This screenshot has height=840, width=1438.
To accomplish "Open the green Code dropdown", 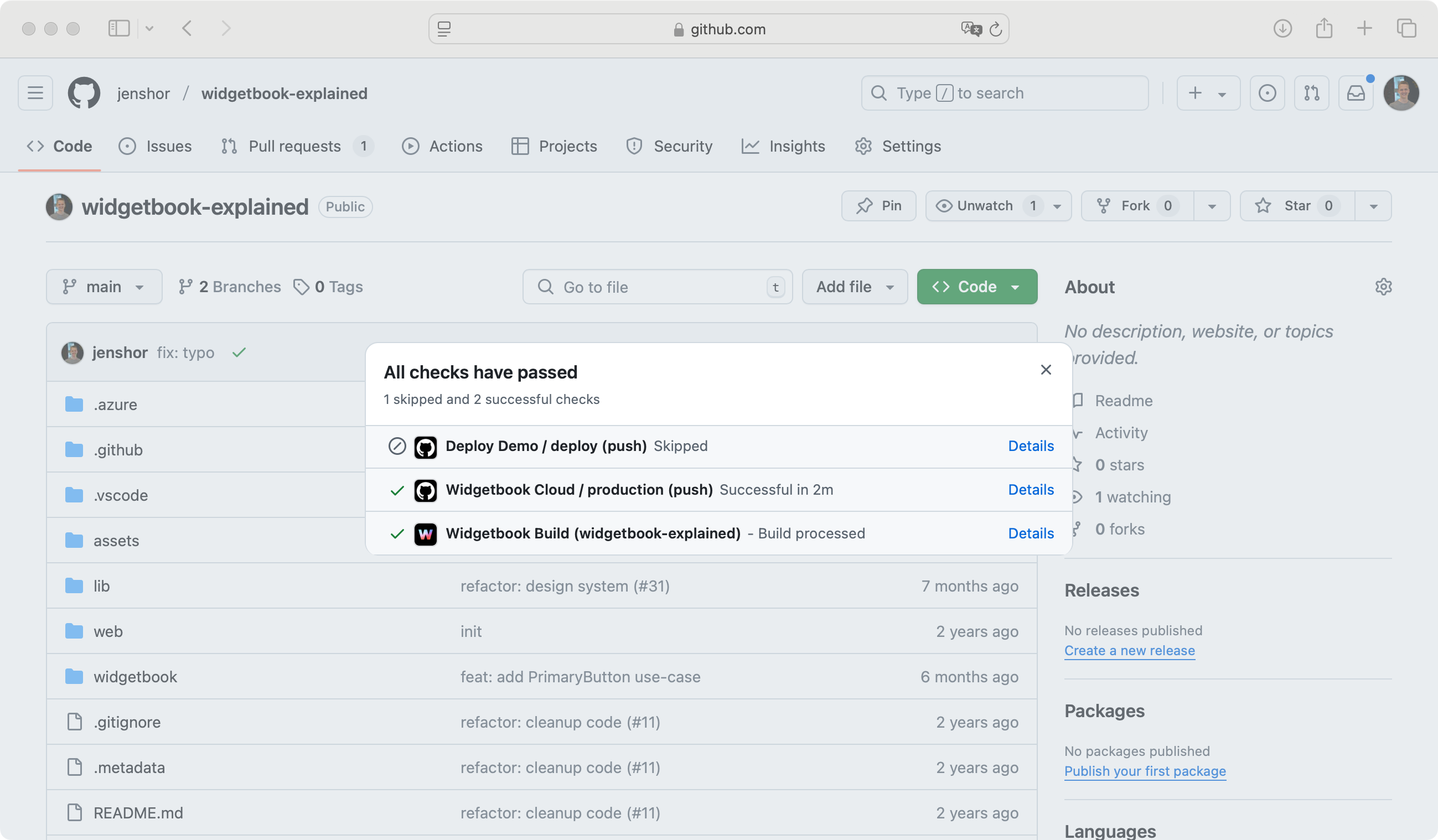I will 976,287.
